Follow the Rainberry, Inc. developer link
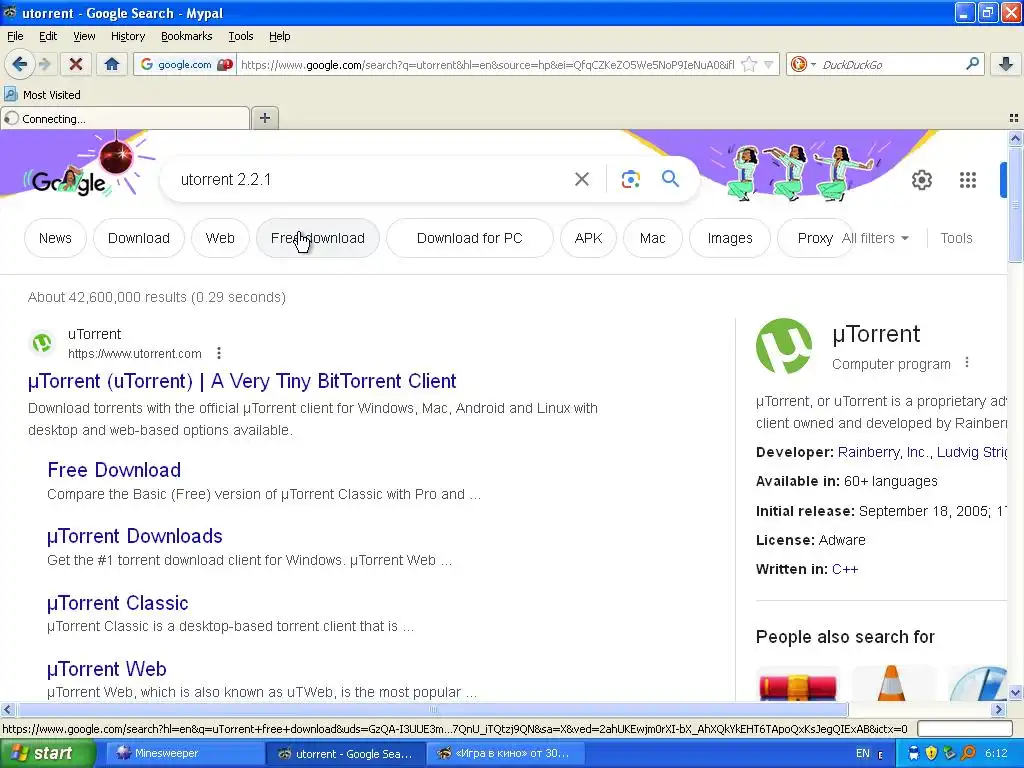Screen dimensions: 1024x768 tap(884, 452)
